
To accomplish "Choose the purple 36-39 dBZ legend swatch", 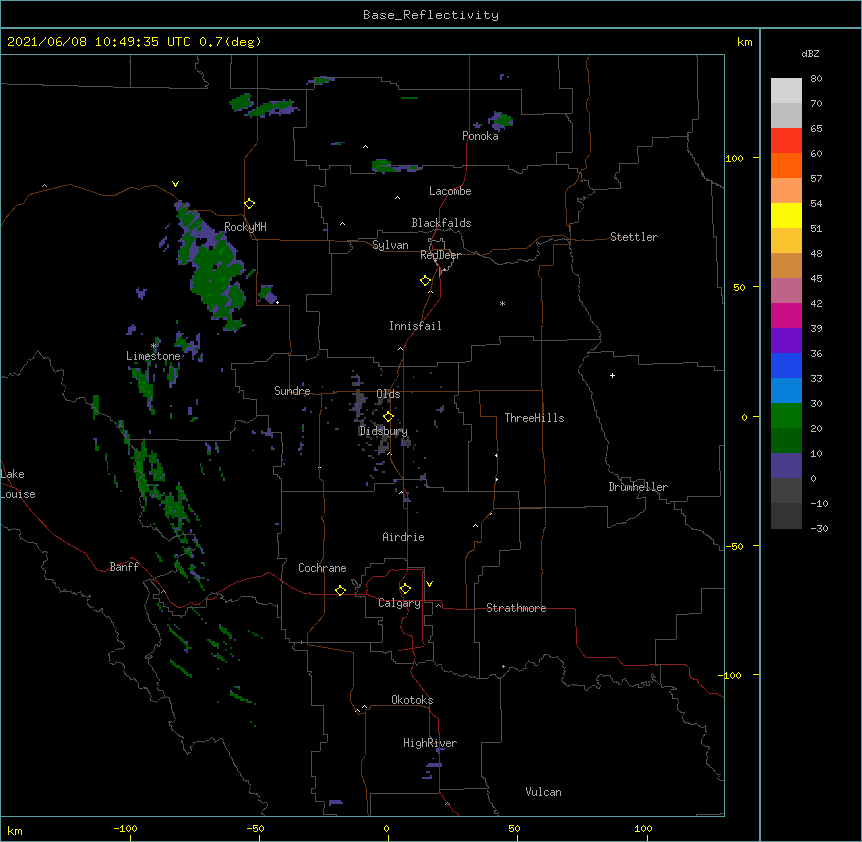I will [x=786, y=340].
